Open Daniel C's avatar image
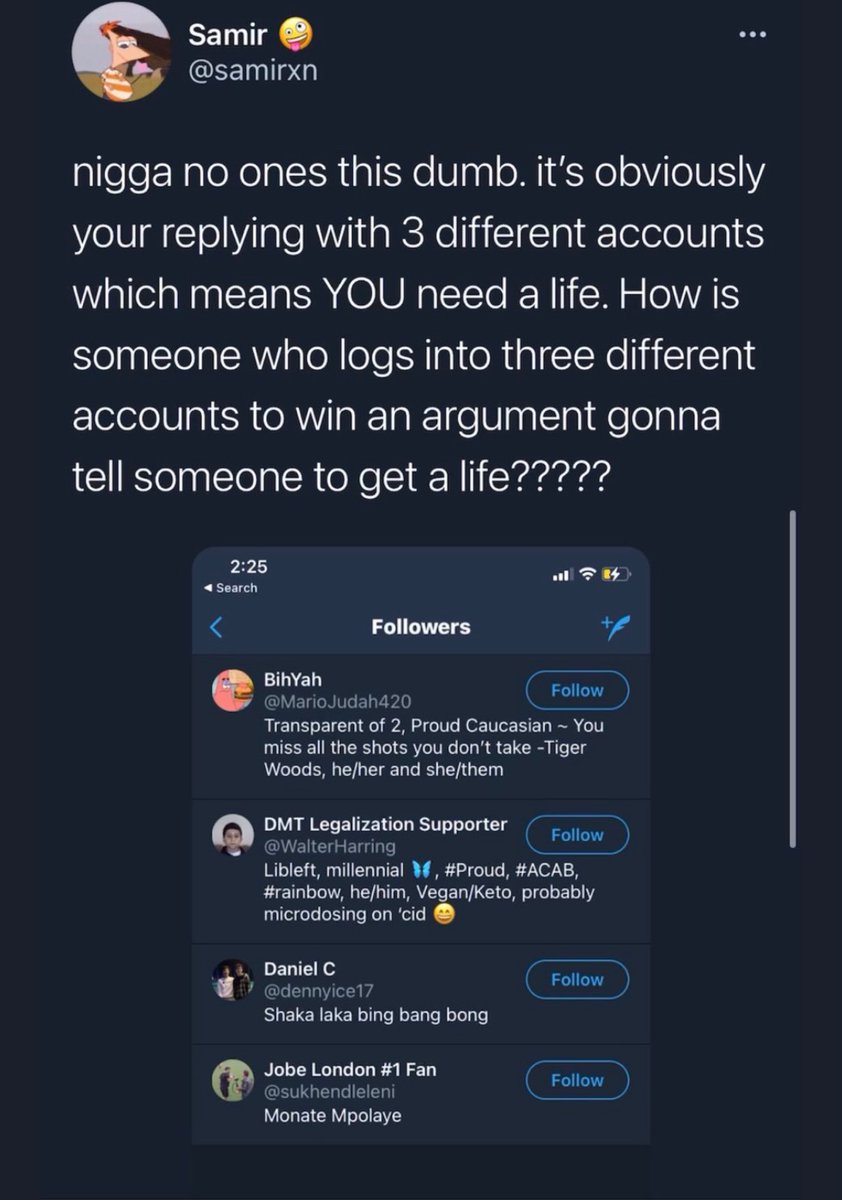Screen dimensions: 842x1200 [x=233, y=980]
